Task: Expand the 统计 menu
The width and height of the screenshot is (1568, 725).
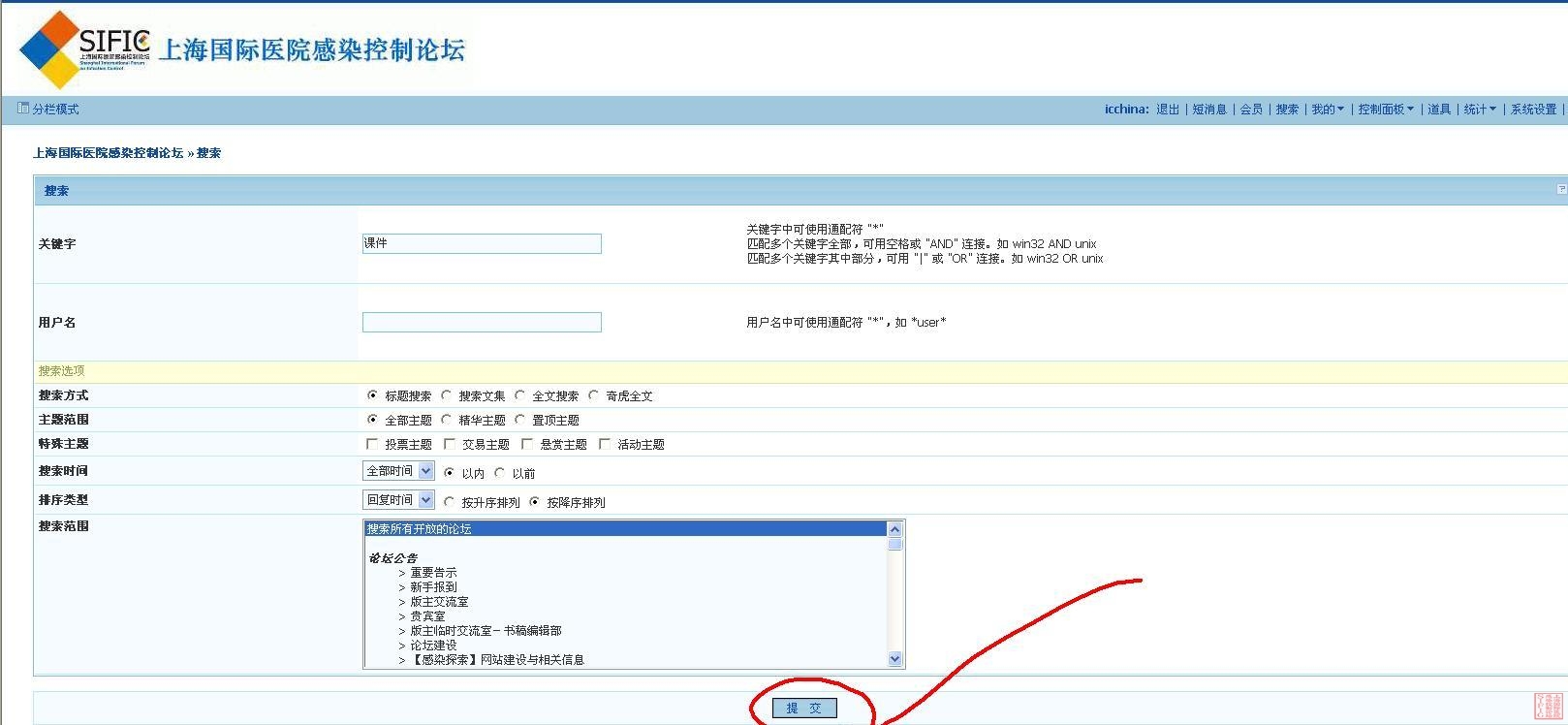Action: [x=1480, y=110]
